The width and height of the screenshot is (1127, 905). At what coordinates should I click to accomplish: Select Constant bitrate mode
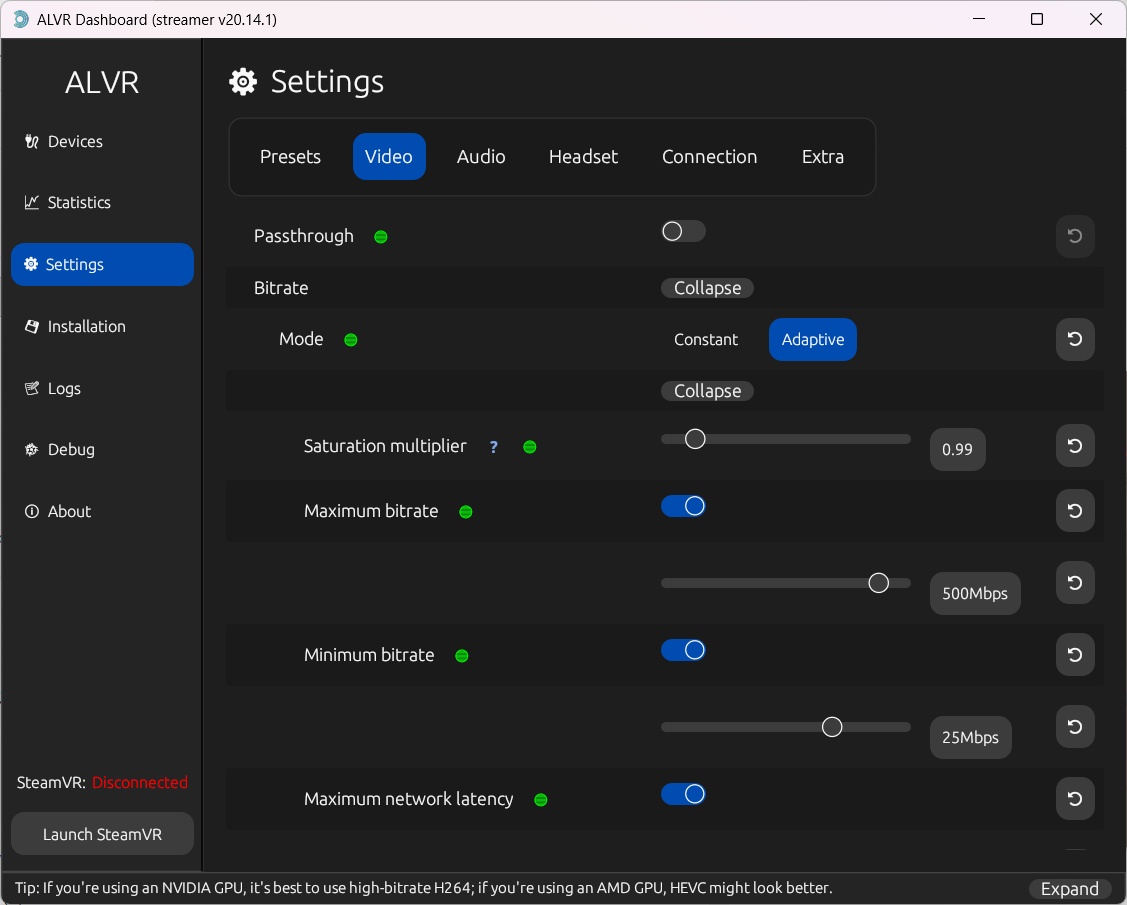point(705,340)
